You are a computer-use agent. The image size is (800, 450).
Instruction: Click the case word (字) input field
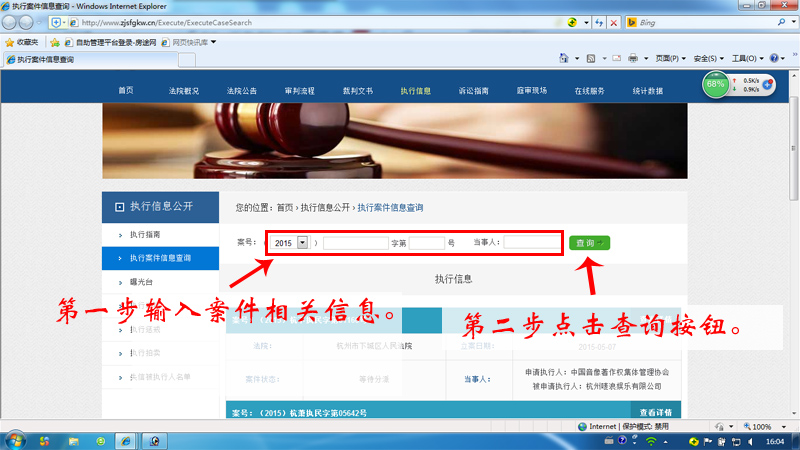(x=356, y=243)
